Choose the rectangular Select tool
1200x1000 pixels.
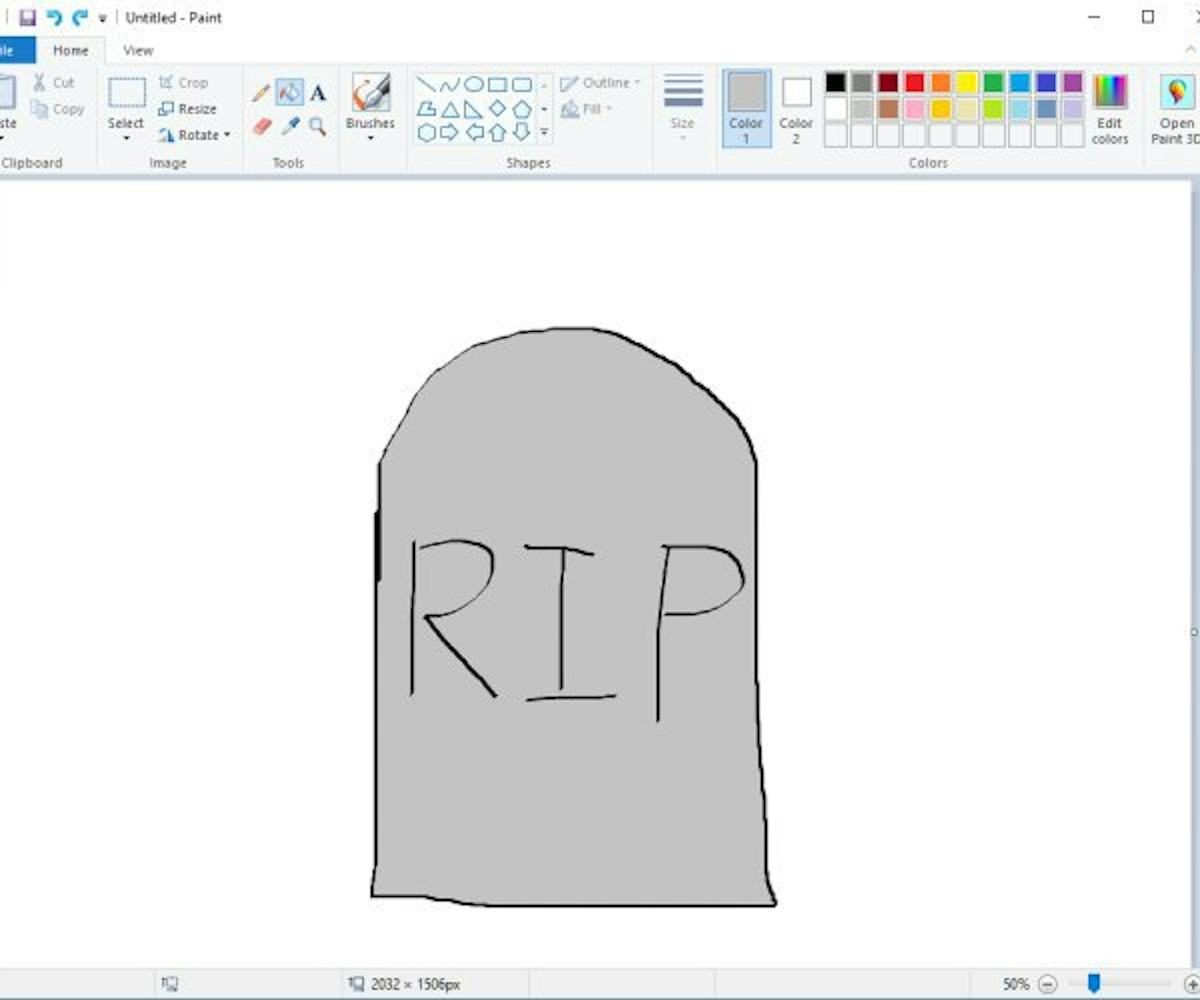point(127,93)
